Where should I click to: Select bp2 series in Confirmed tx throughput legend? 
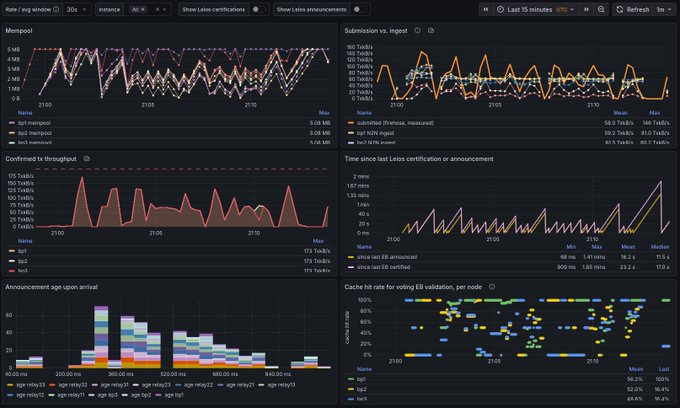pos(23,261)
